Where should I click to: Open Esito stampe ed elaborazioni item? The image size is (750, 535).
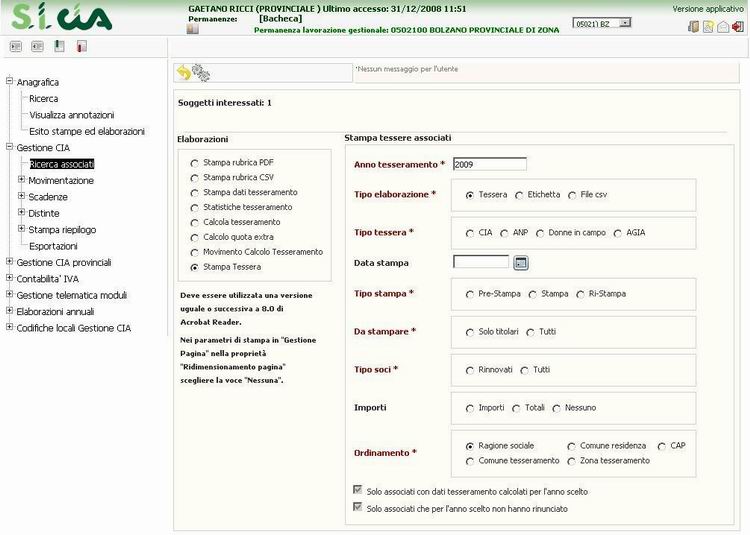pyautogui.click(x=87, y=131)
